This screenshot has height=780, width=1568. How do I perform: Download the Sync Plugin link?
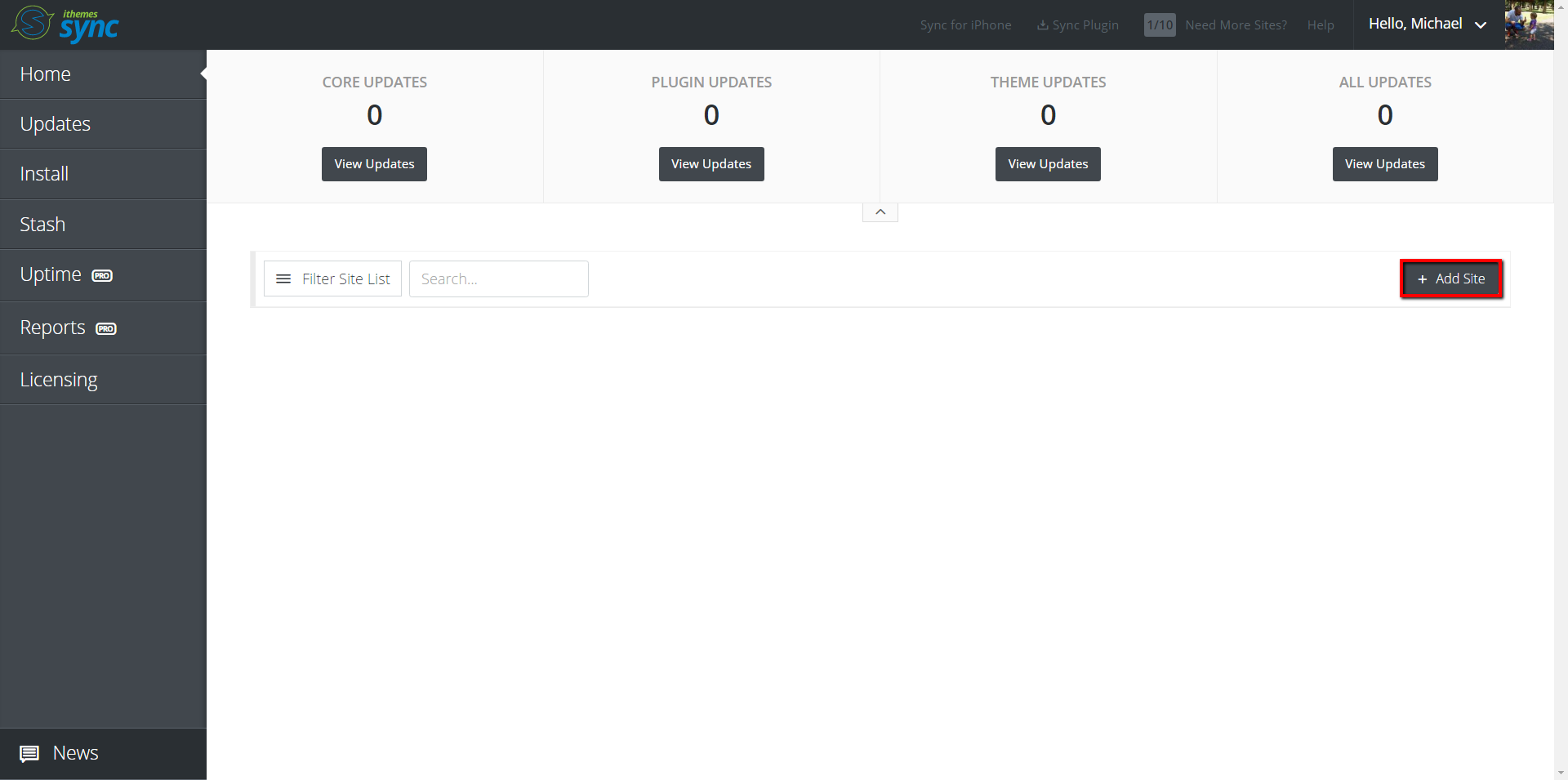[x=1078, y=25]
